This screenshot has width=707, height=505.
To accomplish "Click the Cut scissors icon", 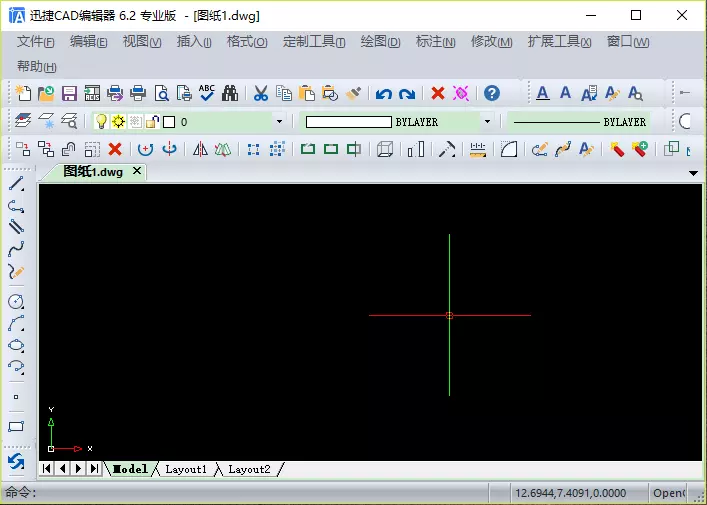I will click(x=260, y=93).
